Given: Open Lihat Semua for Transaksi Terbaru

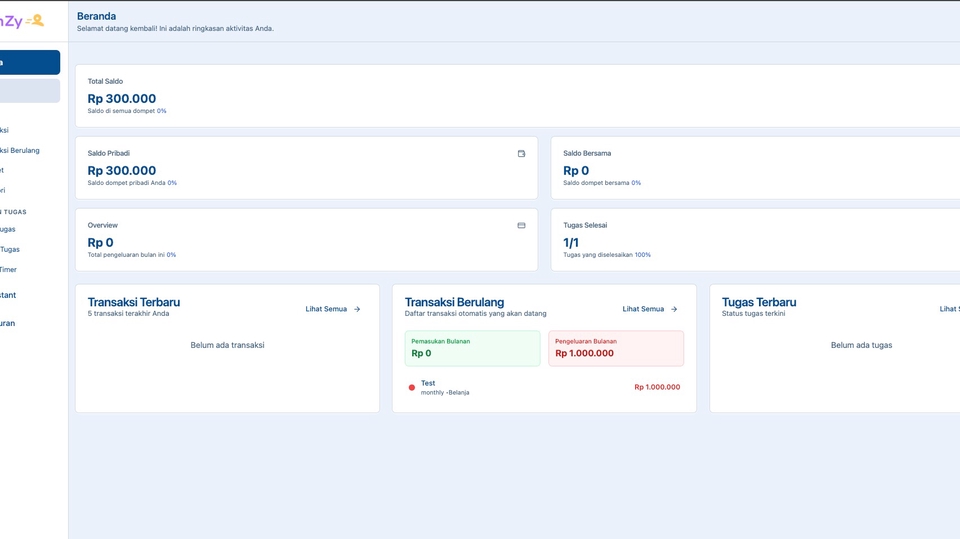Looking at the screenshot, I should pyautogui.click(x=326, y=309).
